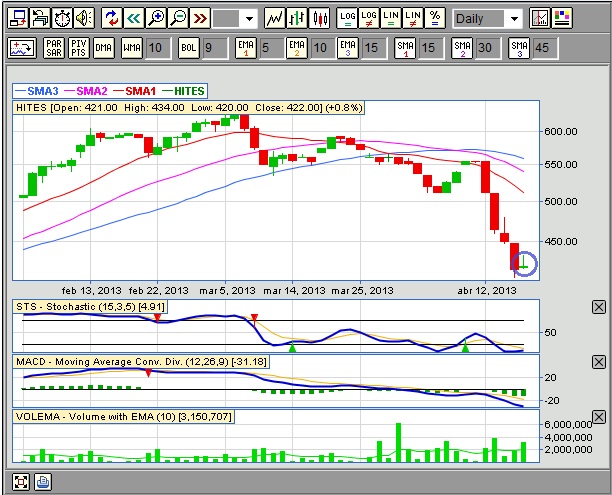This screenshot has height=495, width=612.
Task: Toggle the EMA 2 overlay
Action: pos(297,48)
